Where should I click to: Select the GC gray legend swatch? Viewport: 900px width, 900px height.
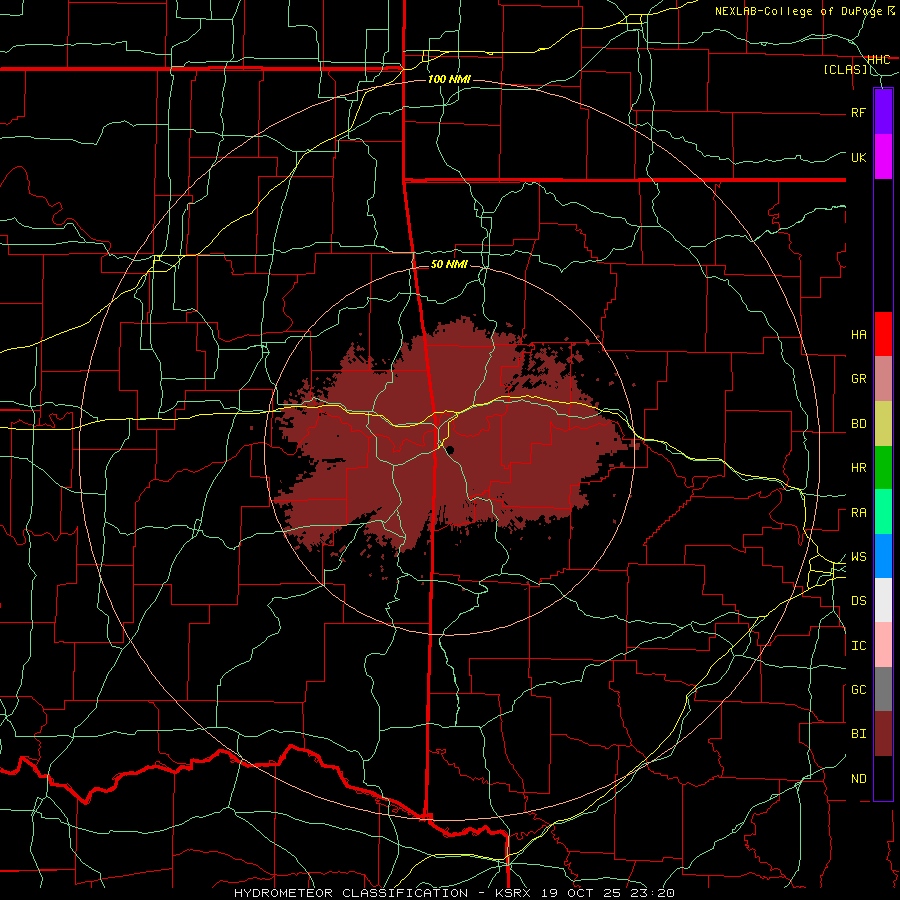point(883,689)
